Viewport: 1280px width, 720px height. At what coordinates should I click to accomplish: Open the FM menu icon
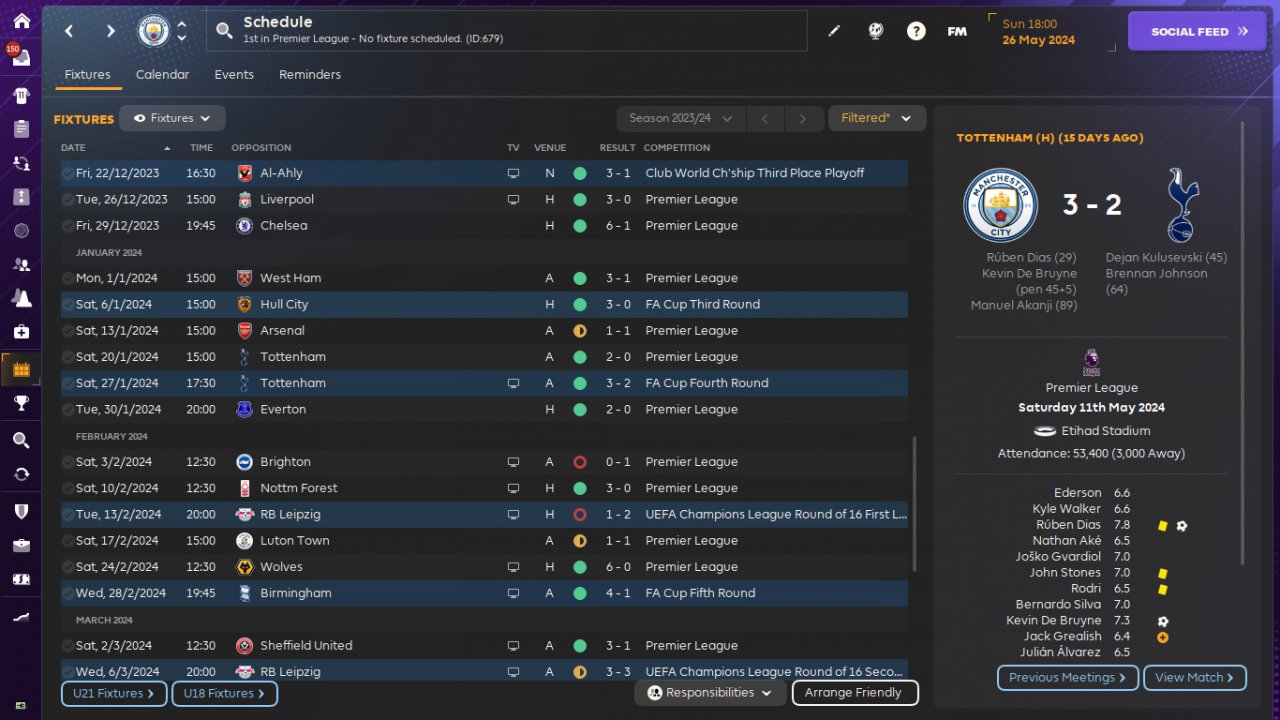(x=957, y=31)
